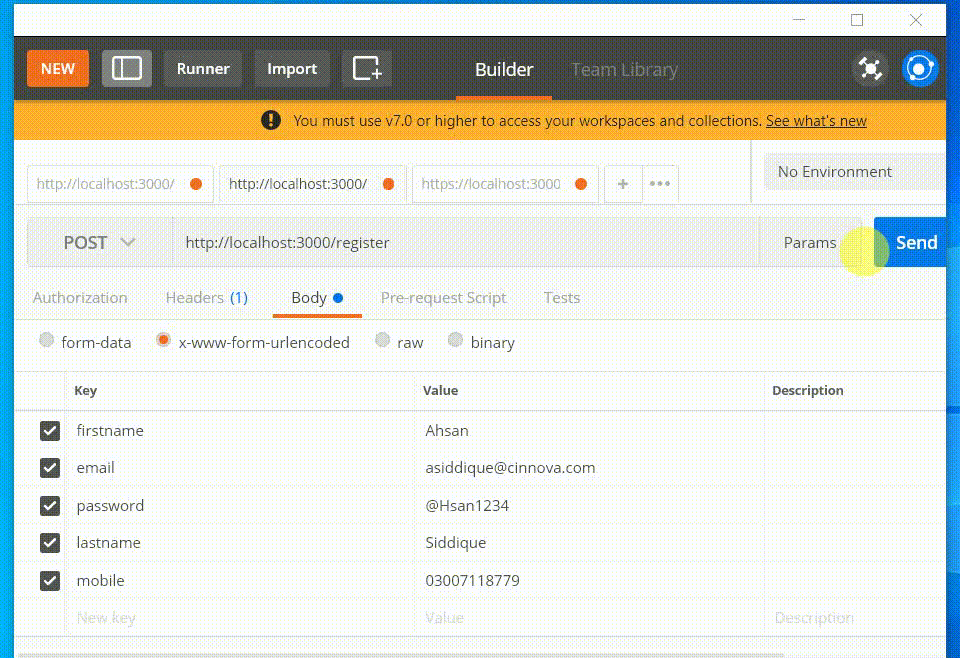
Task: Uncheck the firstname parameter row
Action: coord(50,430)
